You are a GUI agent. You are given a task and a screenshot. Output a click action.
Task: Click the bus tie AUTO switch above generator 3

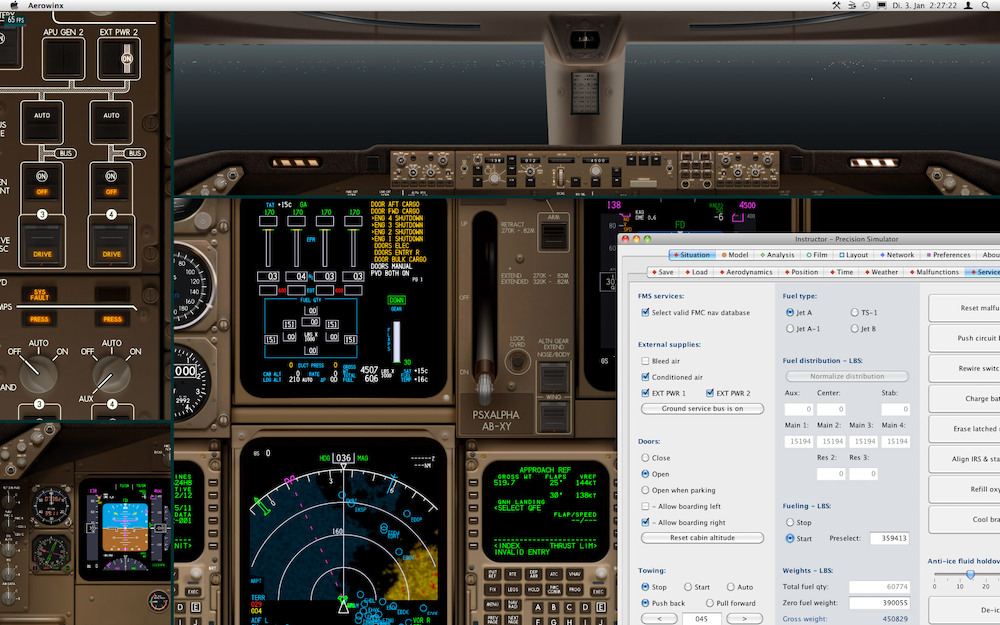[x=42, y=122]
